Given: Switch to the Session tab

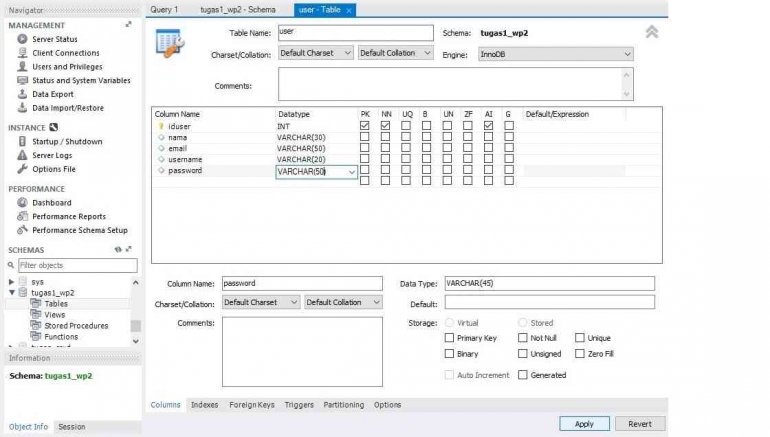Looking at the screenshot, I should tap(72, 427).
